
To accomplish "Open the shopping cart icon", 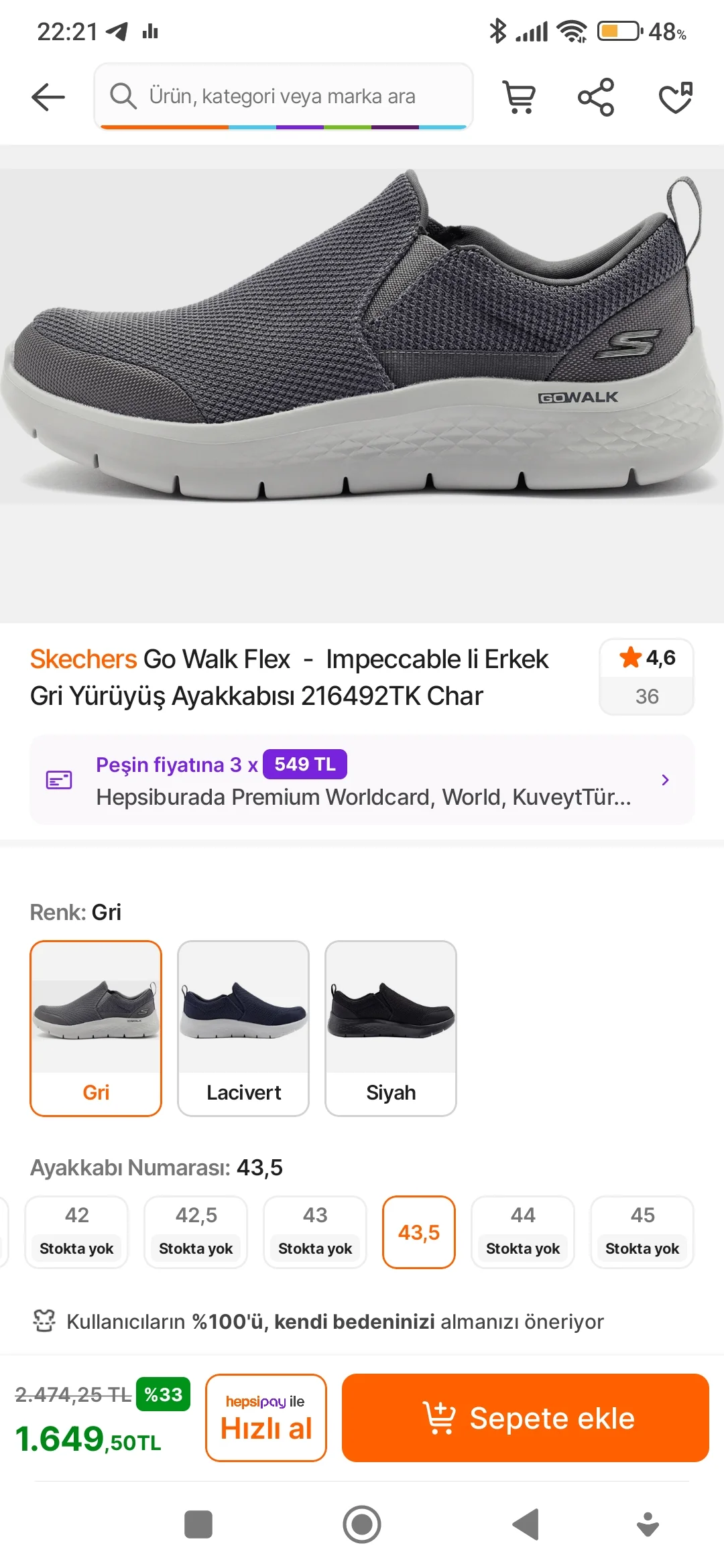I will pos(519,97).
